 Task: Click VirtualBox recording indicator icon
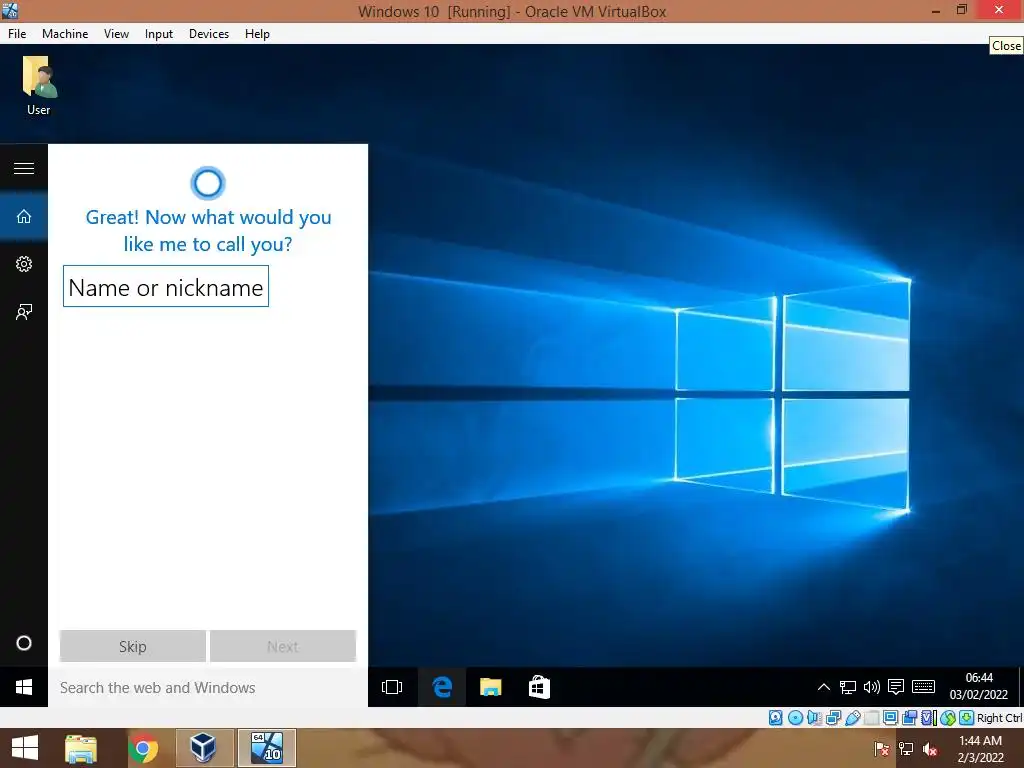(909, 718)
